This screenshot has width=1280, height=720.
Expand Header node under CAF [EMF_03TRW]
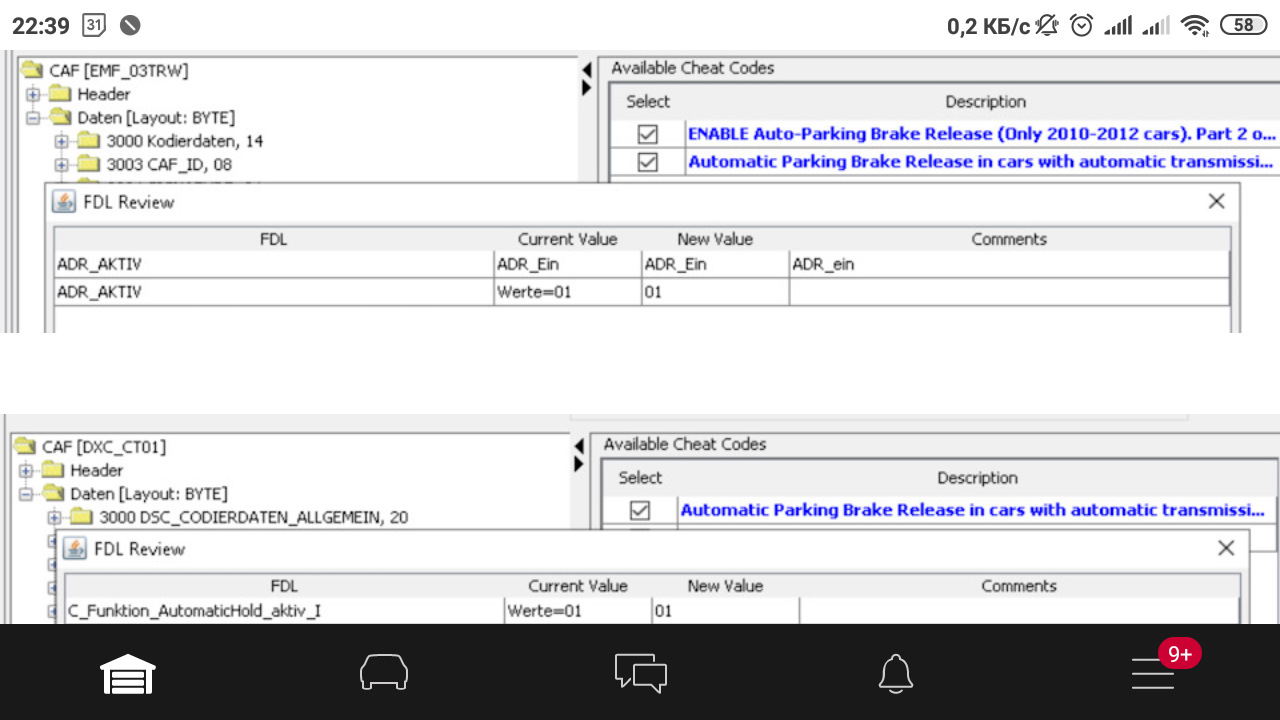[x=33, y=95]
